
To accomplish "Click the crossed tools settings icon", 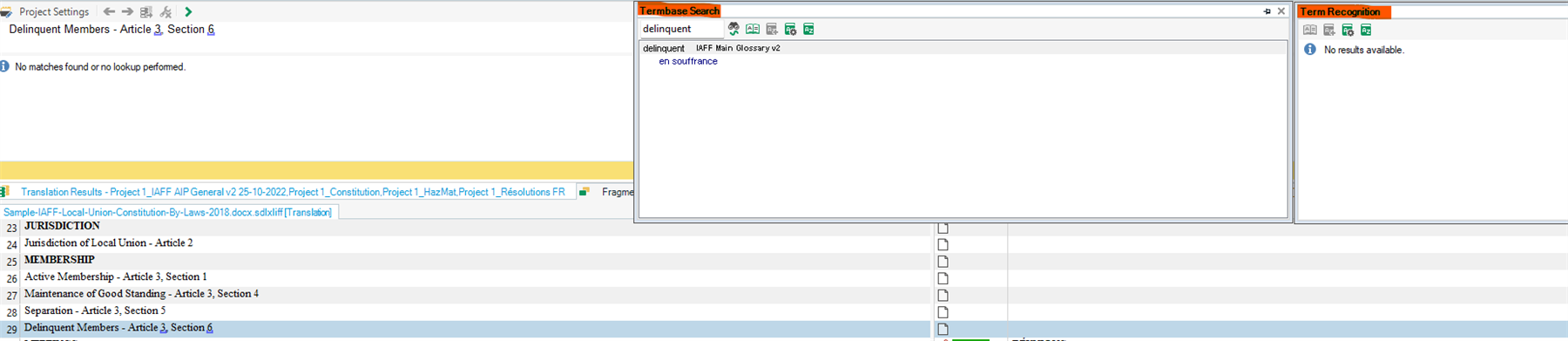I will pyautogui.click(x=166, y=11).
